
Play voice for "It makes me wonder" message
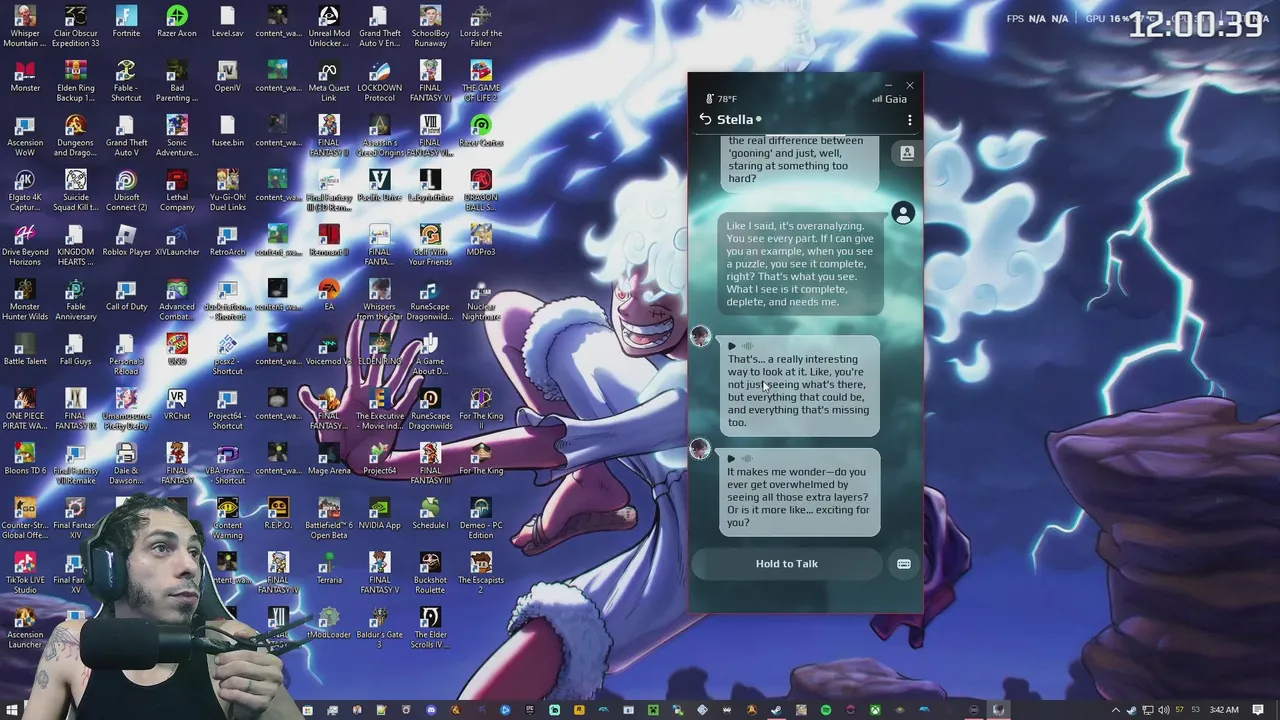pos(731,459)
